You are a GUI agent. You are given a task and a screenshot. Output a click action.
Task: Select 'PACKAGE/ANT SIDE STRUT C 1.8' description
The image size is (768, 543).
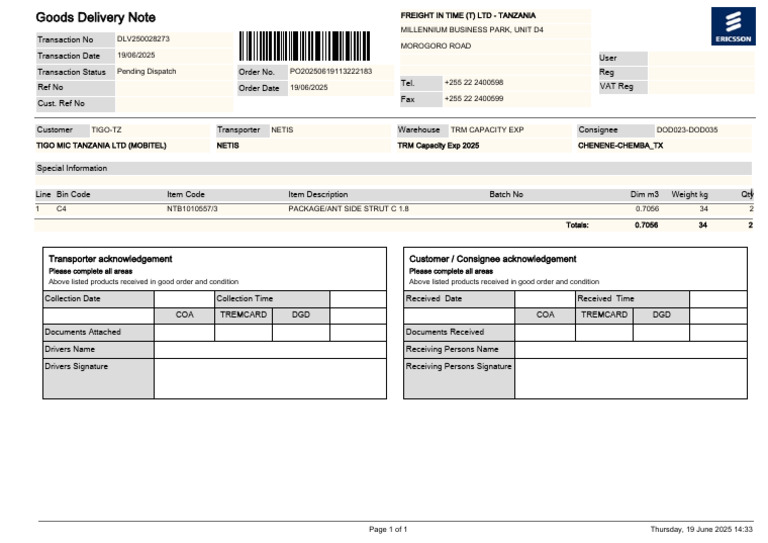click(x=348, y=209)
